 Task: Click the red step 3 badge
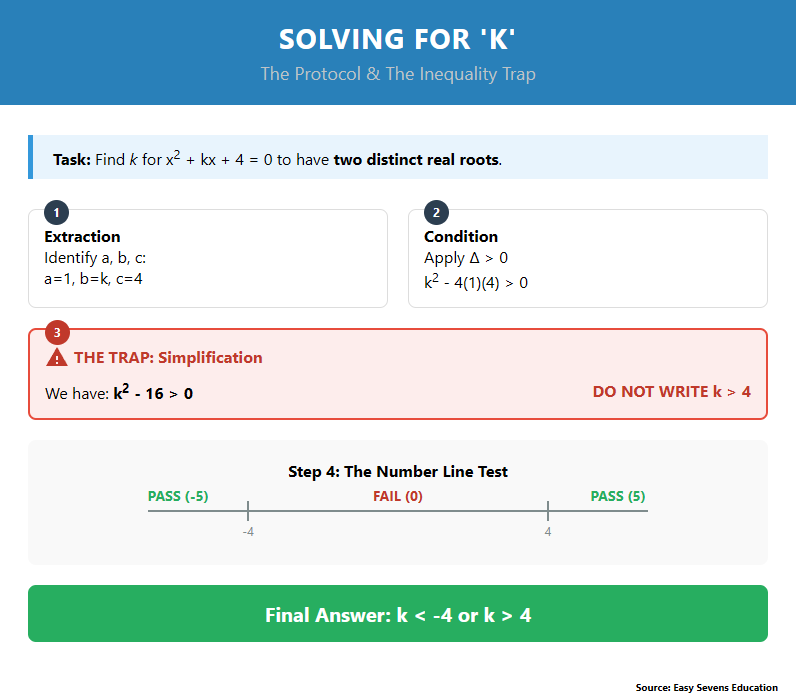57,332
